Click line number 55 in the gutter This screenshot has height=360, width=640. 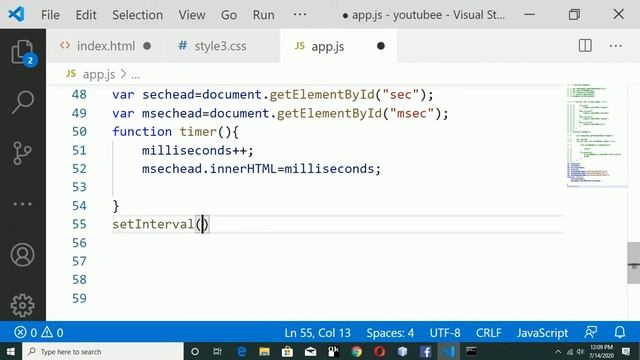click(x=79, y=224)
